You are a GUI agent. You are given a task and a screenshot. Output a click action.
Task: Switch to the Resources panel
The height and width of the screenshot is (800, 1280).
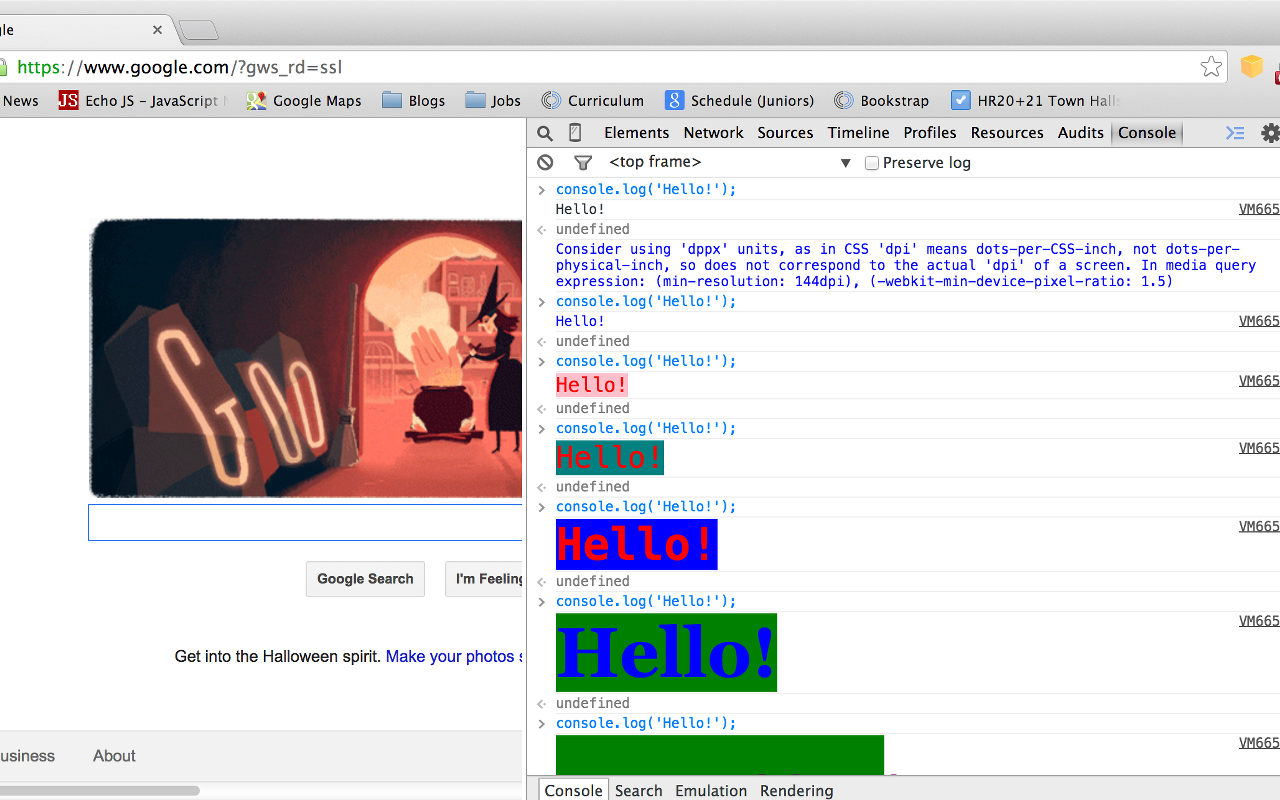coord(1007,132)
